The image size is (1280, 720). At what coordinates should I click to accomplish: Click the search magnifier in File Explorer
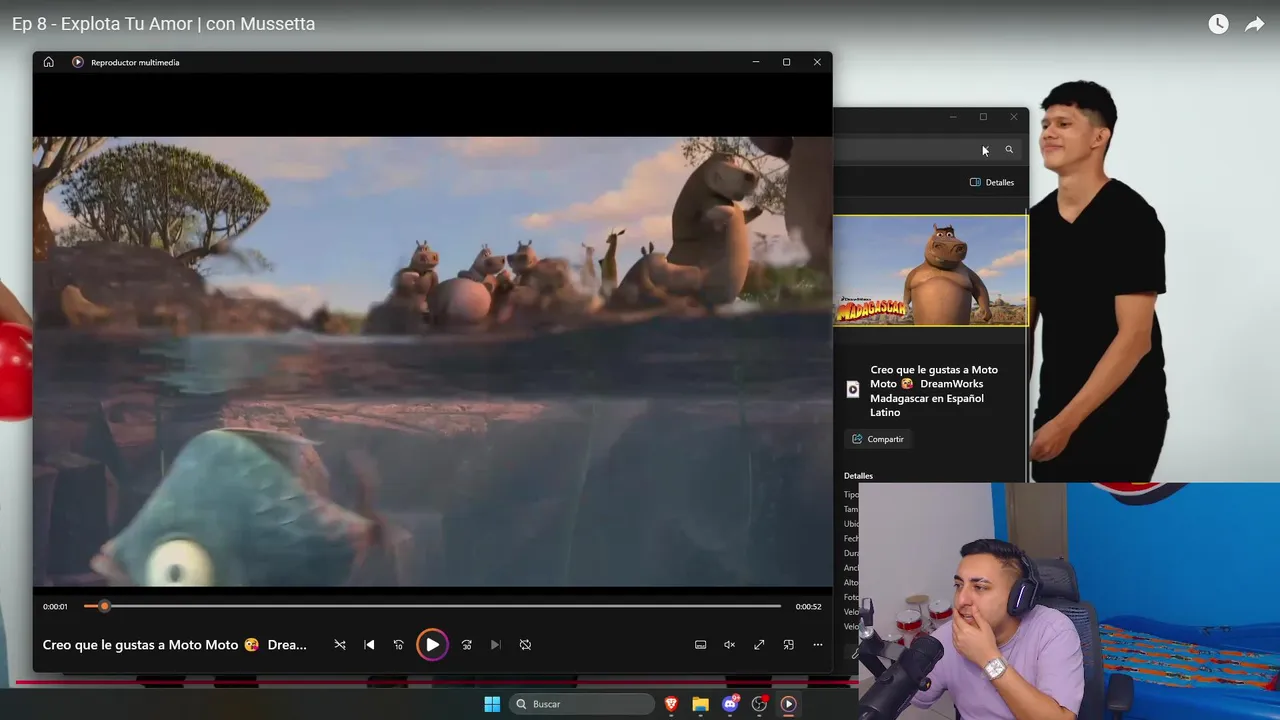click(1009, 150)
